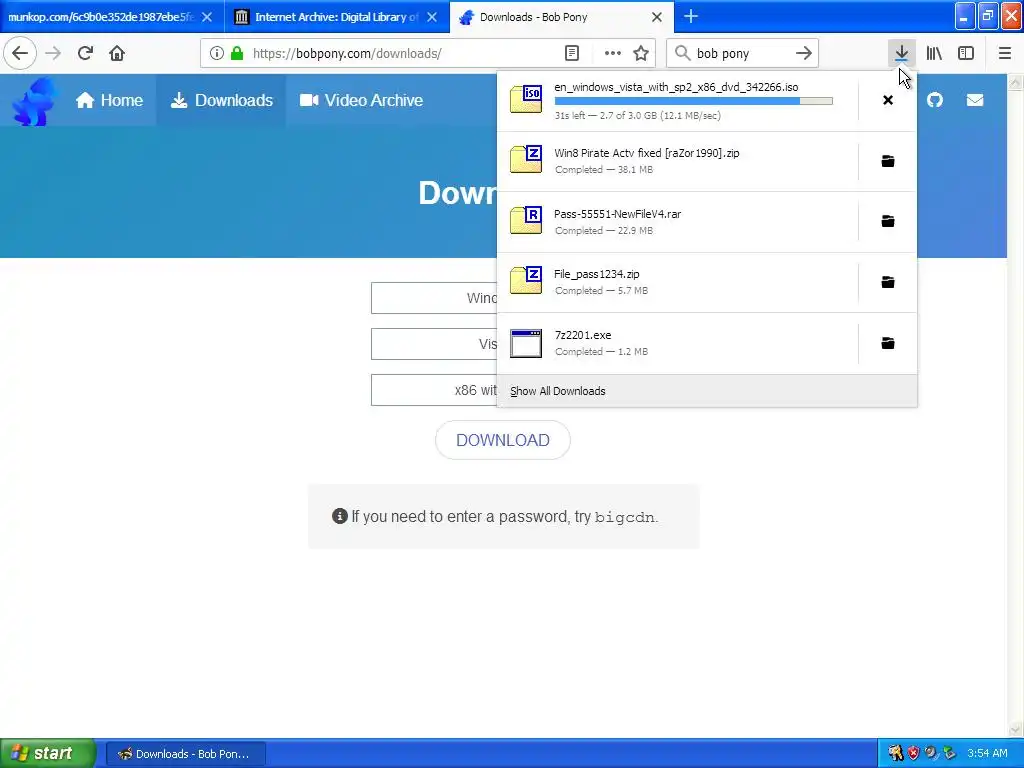Image resolution: width=1024 pixels, height=768 pixels.
Task: Open the edition dropdown starting with x86
Action: tap(434, 390)
